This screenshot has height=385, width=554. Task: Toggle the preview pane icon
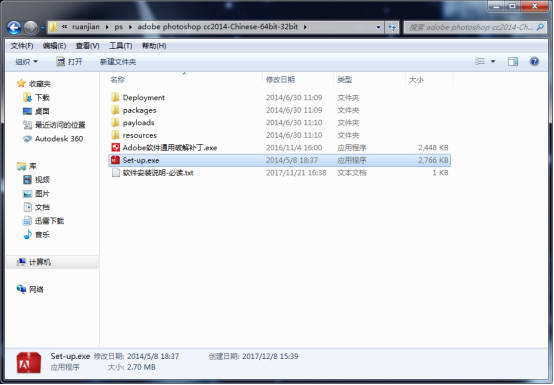point(513,61)
